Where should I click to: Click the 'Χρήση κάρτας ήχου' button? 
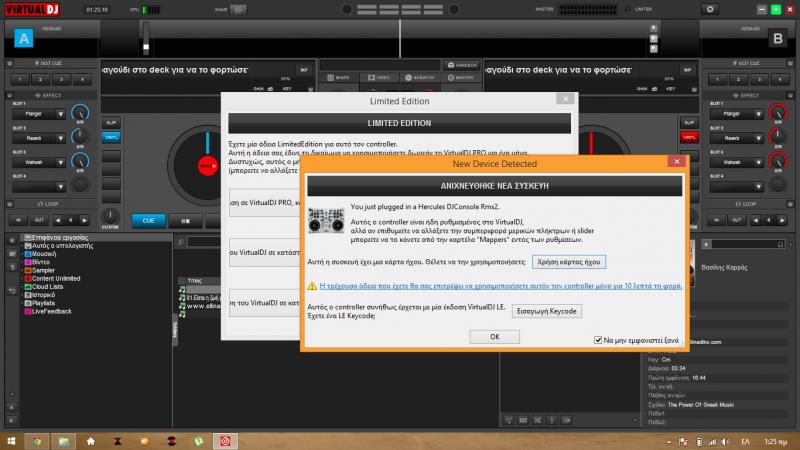click(x=570, y=261)
